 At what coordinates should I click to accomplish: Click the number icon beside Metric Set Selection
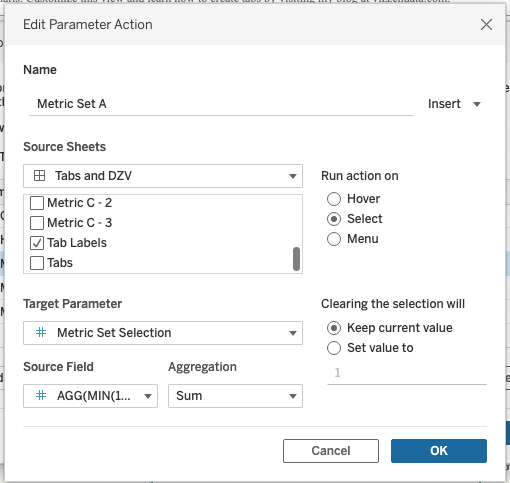click(41, 333)
